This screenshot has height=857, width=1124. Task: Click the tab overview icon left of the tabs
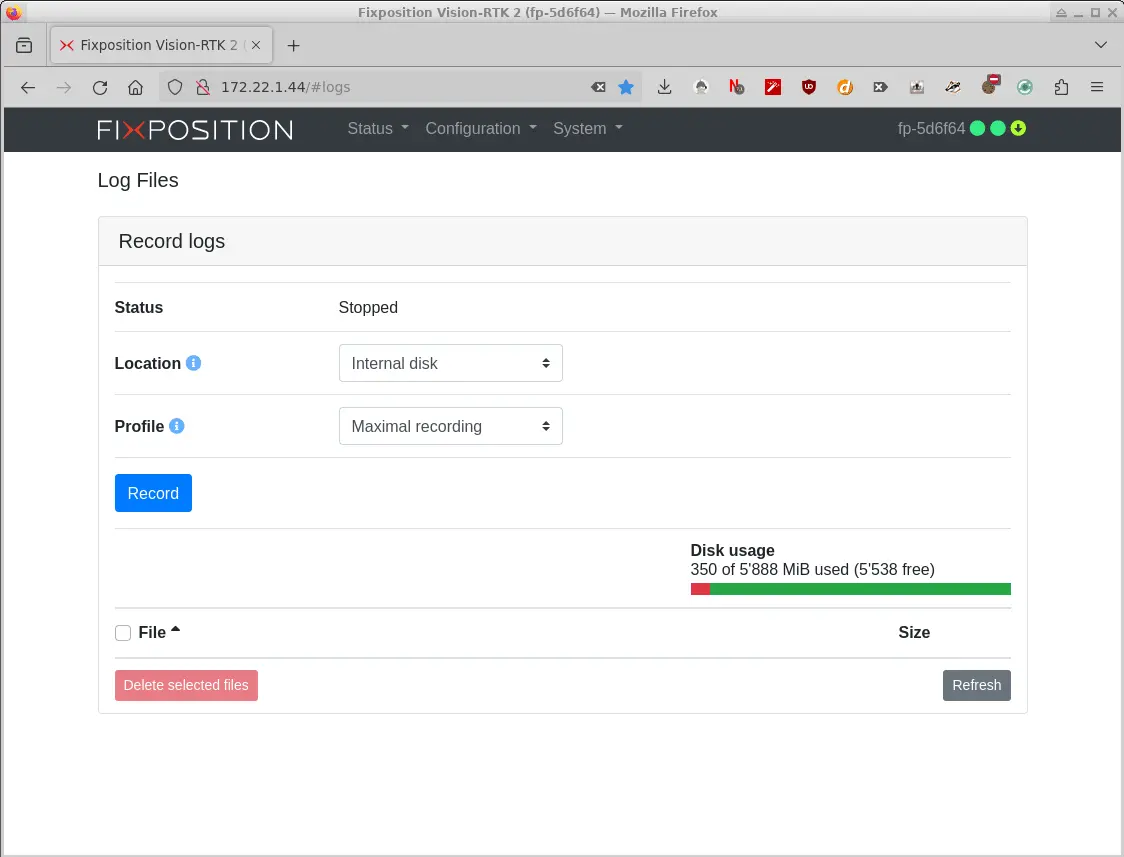(x=24, y=45)
